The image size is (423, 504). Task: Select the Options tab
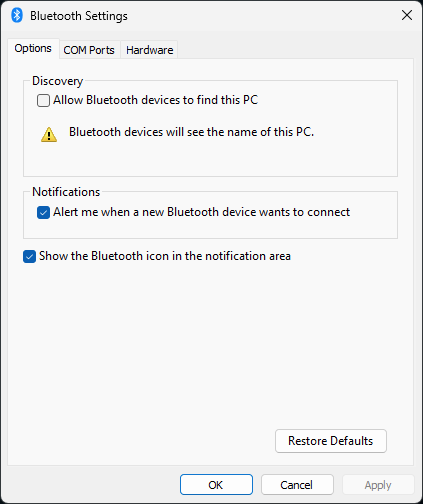click(33, 48)
